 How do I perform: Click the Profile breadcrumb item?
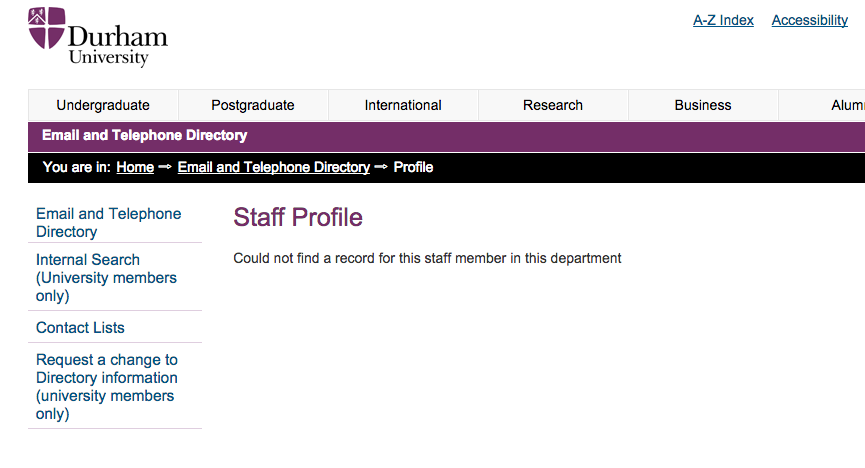click(x=413, y=167)
